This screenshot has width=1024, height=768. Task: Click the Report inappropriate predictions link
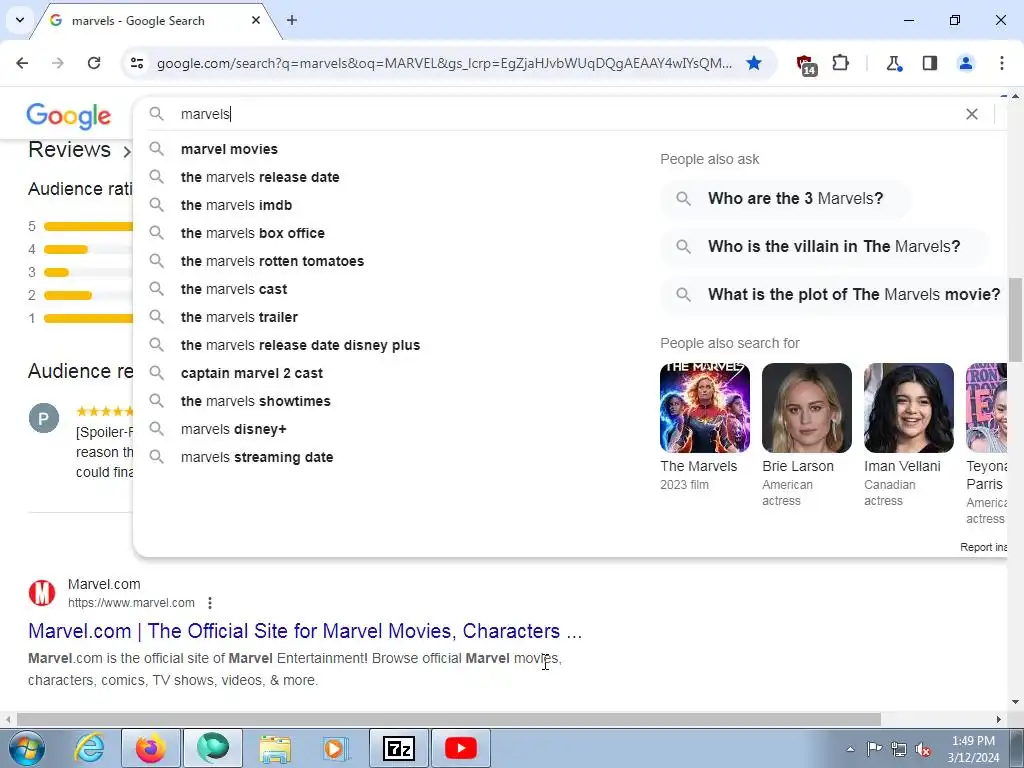pyautogui.click(x=983, y=547)
